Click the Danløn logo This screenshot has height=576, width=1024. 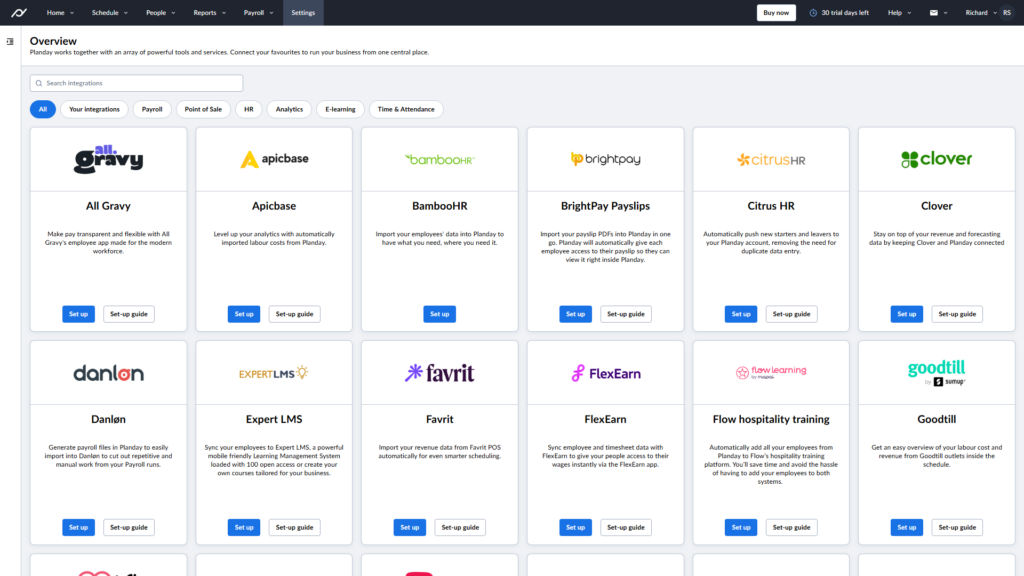[x=108, y=373]
